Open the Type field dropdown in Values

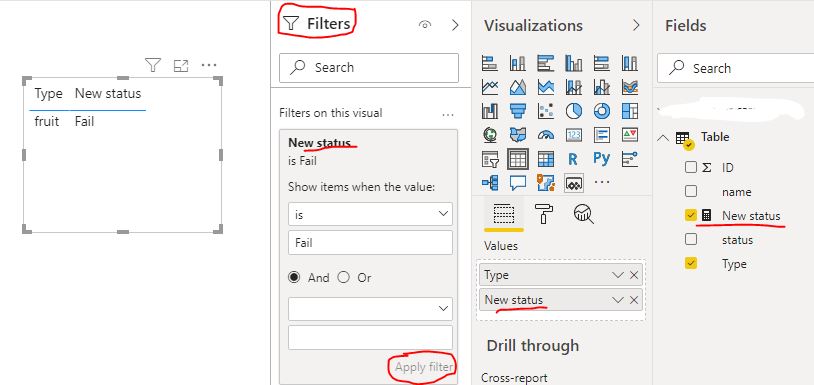(x=618, y=275)
